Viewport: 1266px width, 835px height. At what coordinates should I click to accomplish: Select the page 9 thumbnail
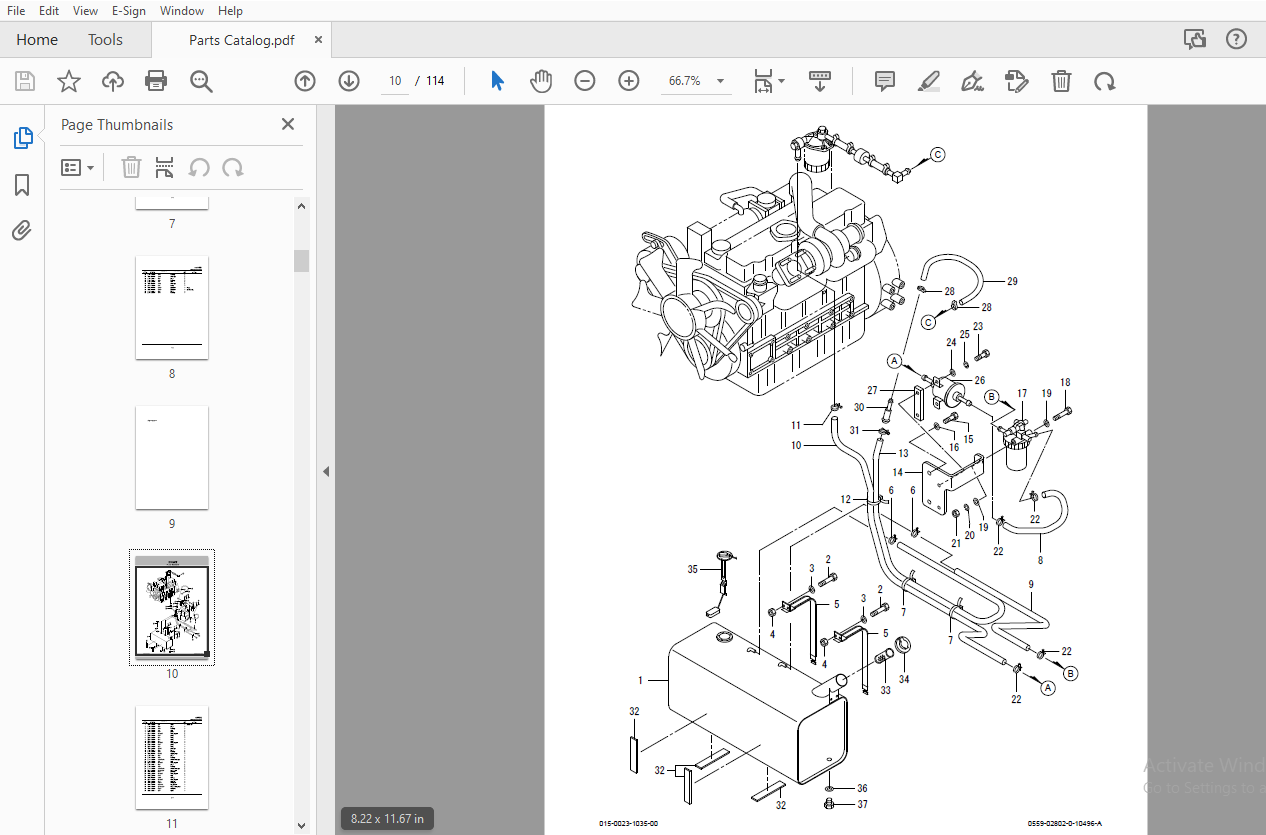point(172,457)
